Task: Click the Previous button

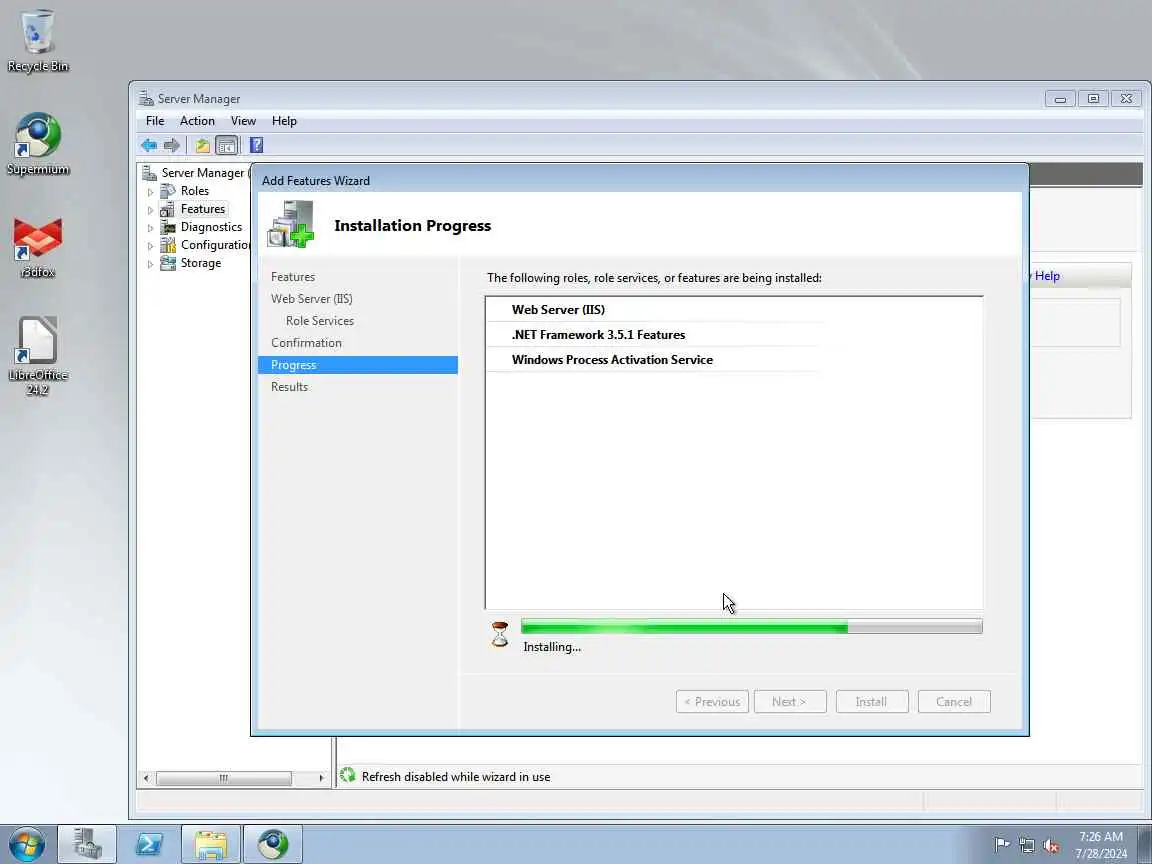Action: pyautogui.click(x=712, y=702)
